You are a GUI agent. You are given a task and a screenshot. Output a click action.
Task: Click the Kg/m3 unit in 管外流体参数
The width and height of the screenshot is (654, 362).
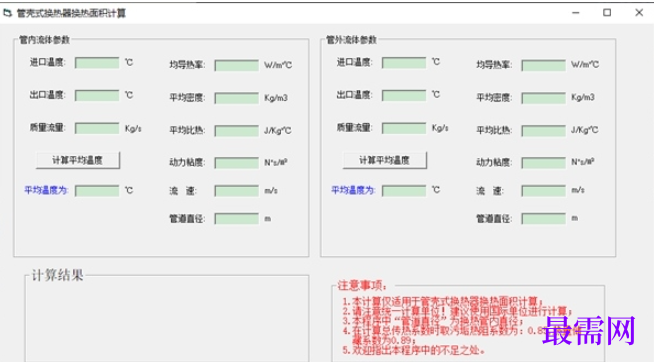(583, 97)
